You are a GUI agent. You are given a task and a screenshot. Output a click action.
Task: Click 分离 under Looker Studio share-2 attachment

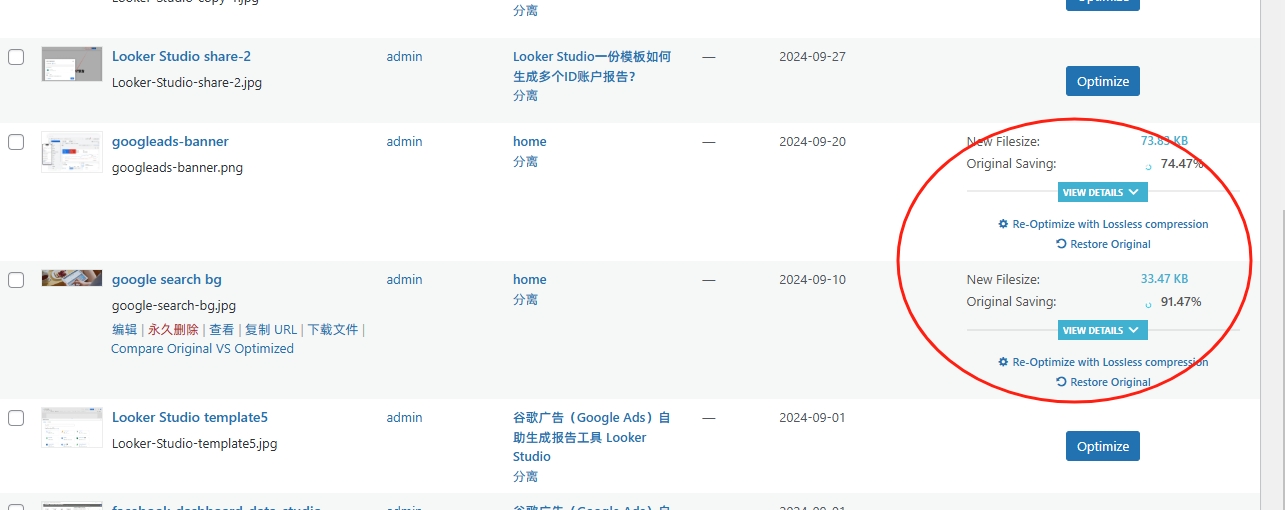pos(525,96)
